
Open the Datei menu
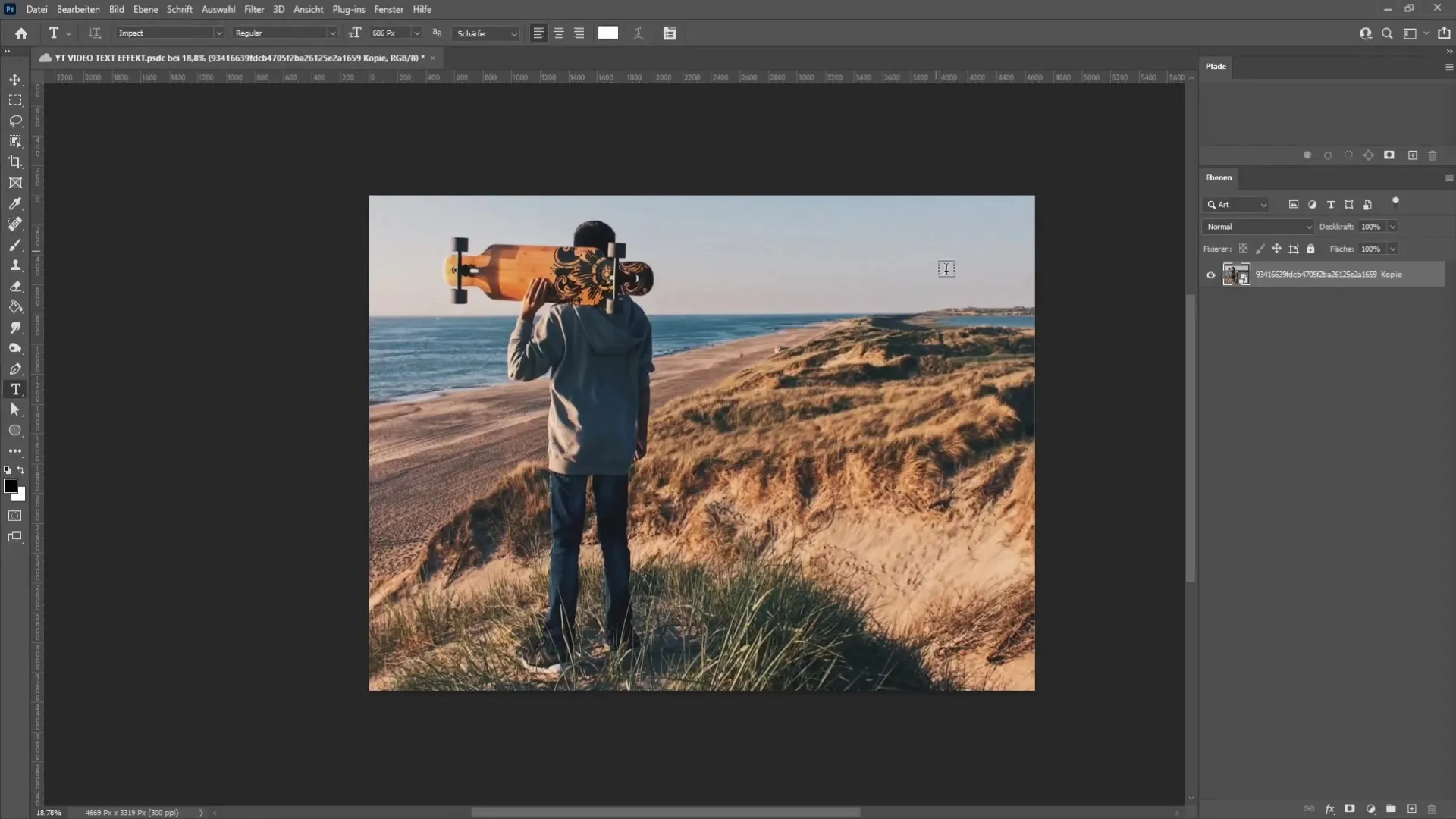(36, 9)
